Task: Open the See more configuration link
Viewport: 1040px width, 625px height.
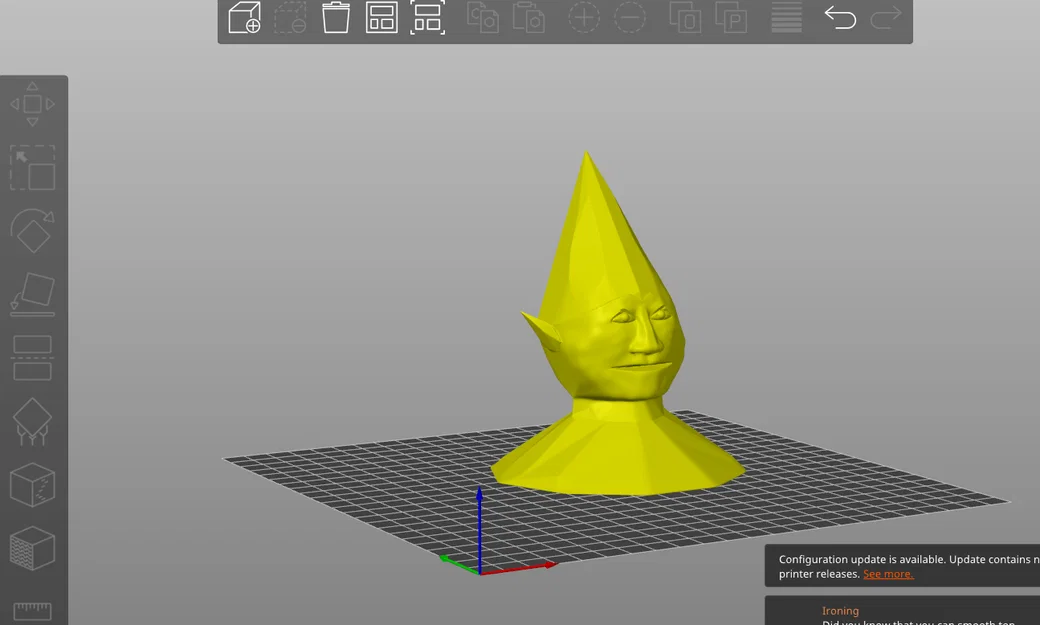Action: point(888,574)
